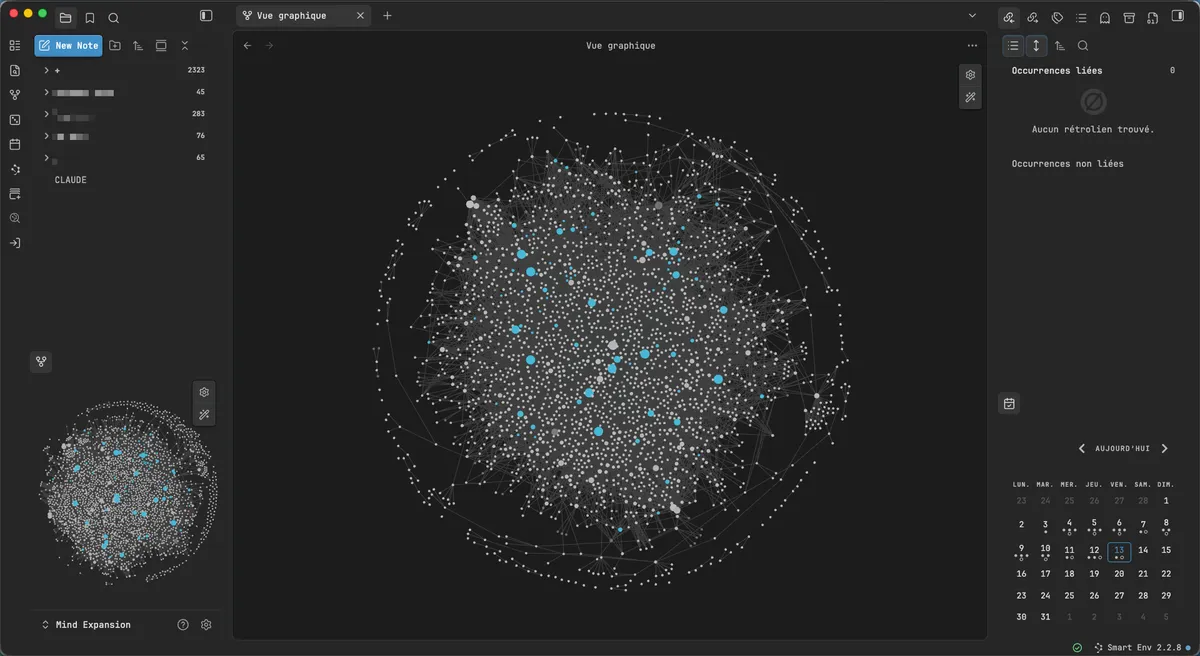This screenshot has width=1200, height=656.
Task: Select day 20 in the calendar
Action: pos(1119,574)
